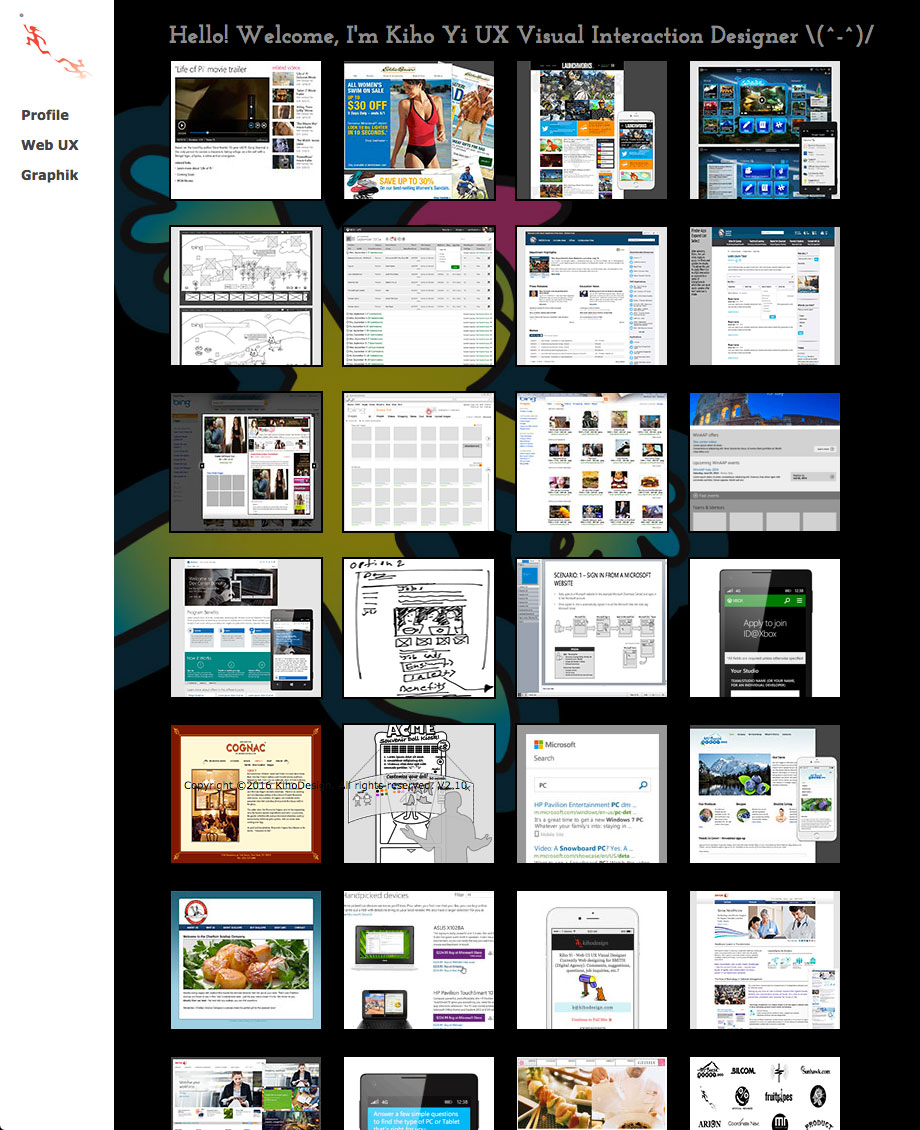The height and width of the screenshot is (1130, 920).
Task: Open the Department Highlights page thumbnail
Action: click(x=591, y=296)
